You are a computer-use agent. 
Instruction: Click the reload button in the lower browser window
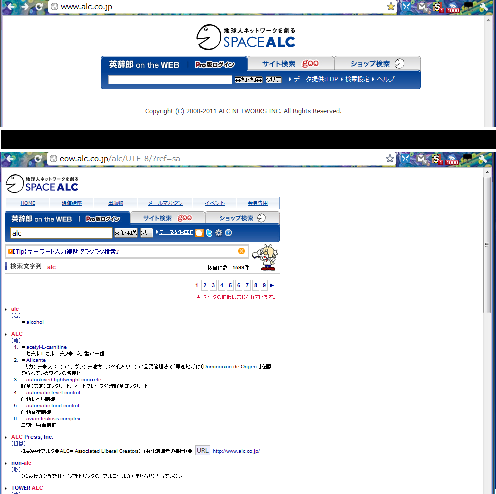[38, 159]
